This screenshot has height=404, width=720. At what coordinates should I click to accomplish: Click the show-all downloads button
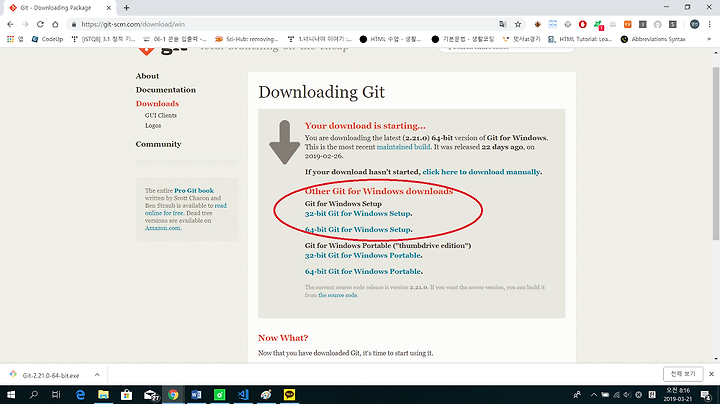tap(683, 374)
